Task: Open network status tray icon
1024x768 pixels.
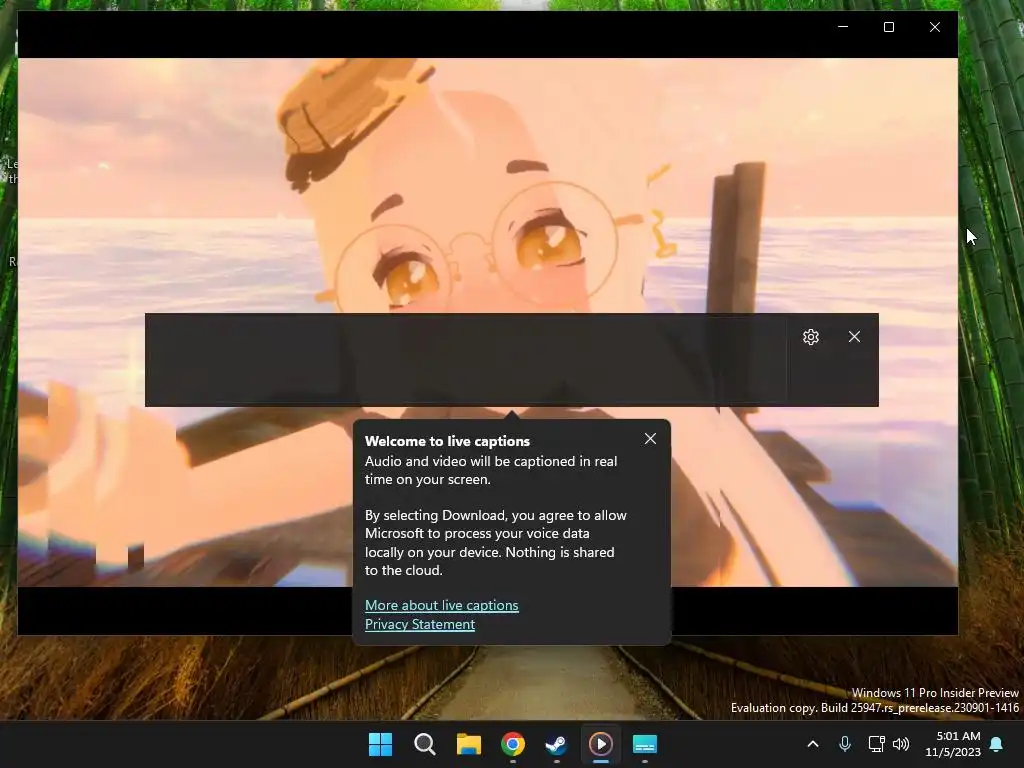Action: point(876,744)
